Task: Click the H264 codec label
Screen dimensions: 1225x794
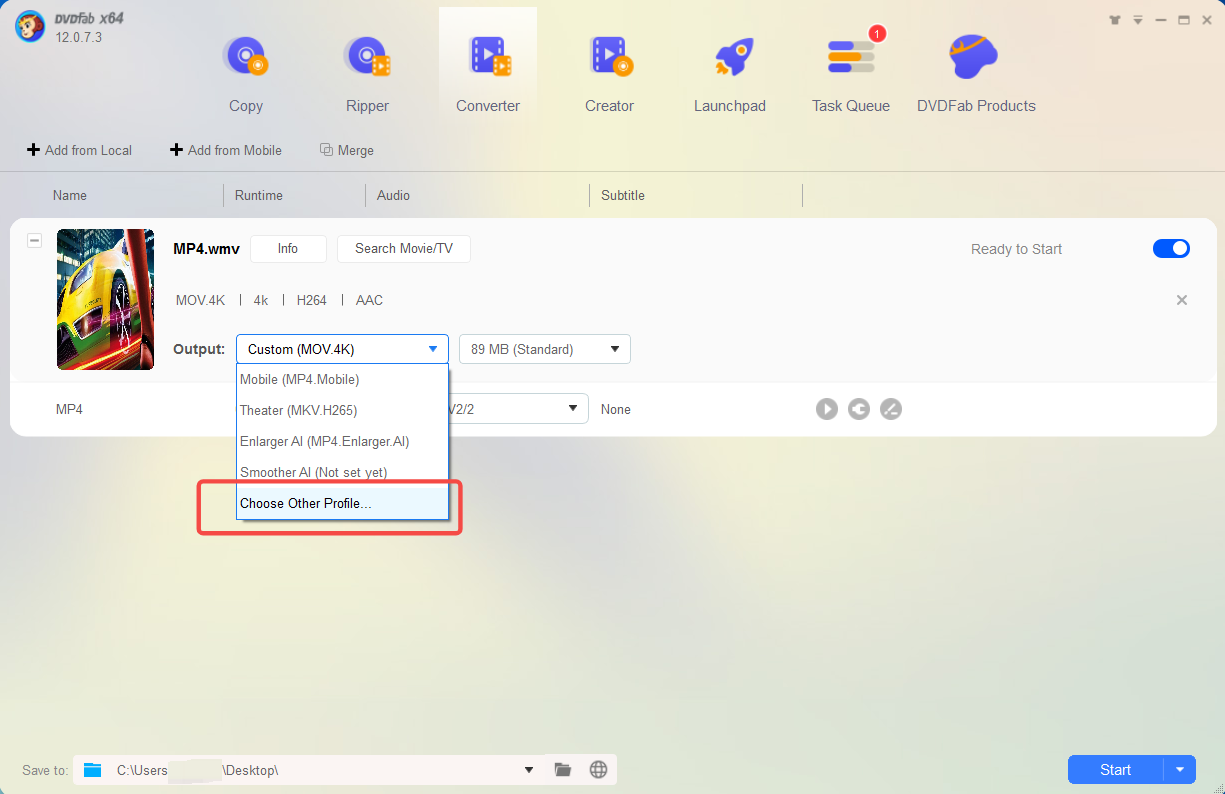Action: pyautogui.click(x=312, y=300)
